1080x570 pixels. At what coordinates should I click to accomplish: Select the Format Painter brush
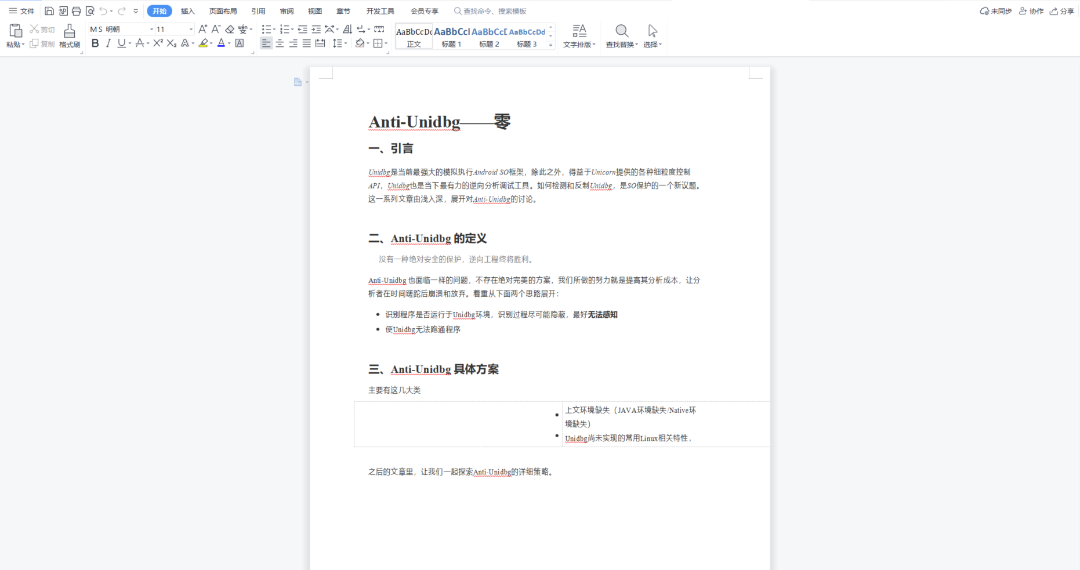click(70, 31)
